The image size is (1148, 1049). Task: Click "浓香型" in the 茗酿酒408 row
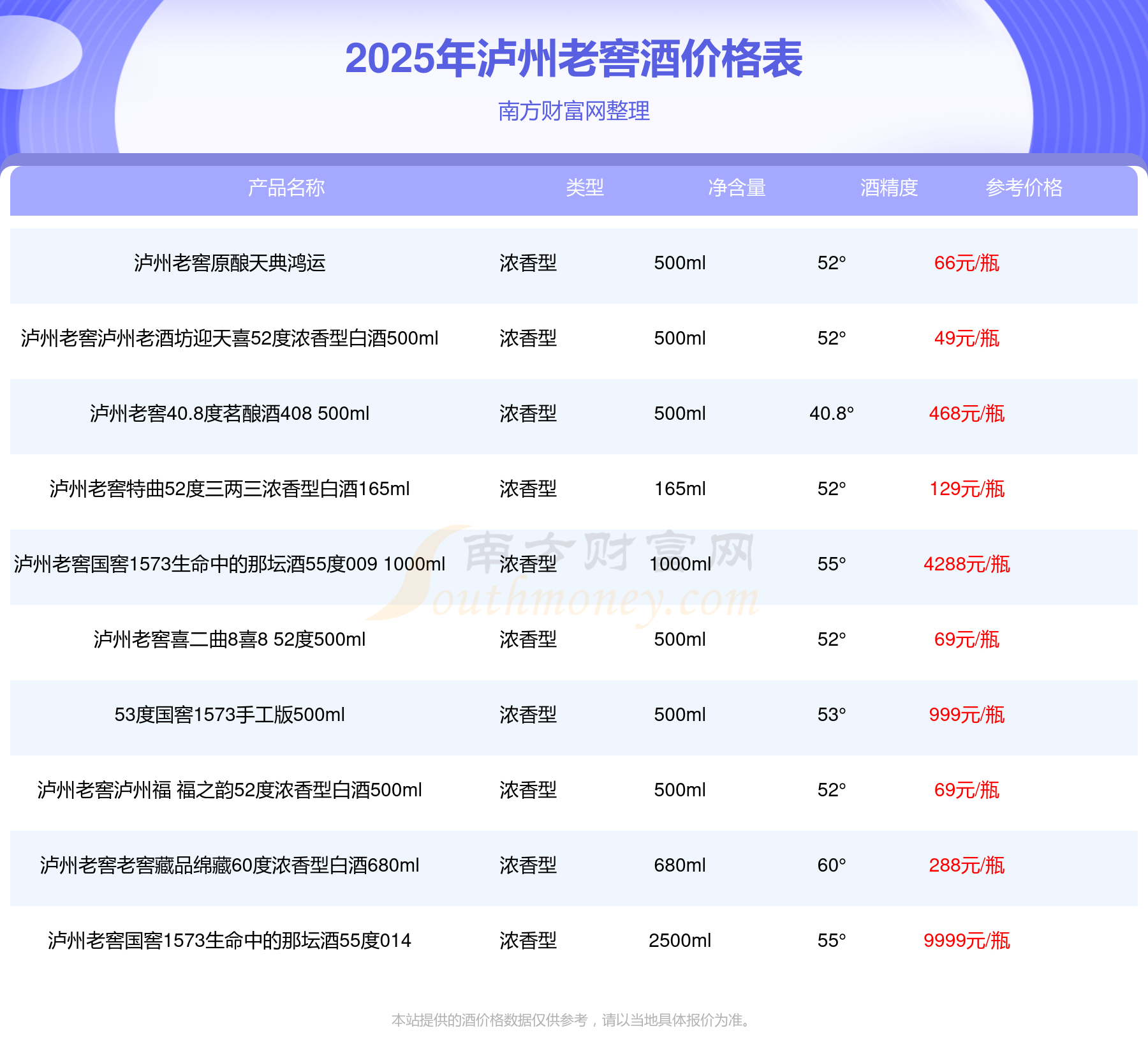(x=528, y=413)
